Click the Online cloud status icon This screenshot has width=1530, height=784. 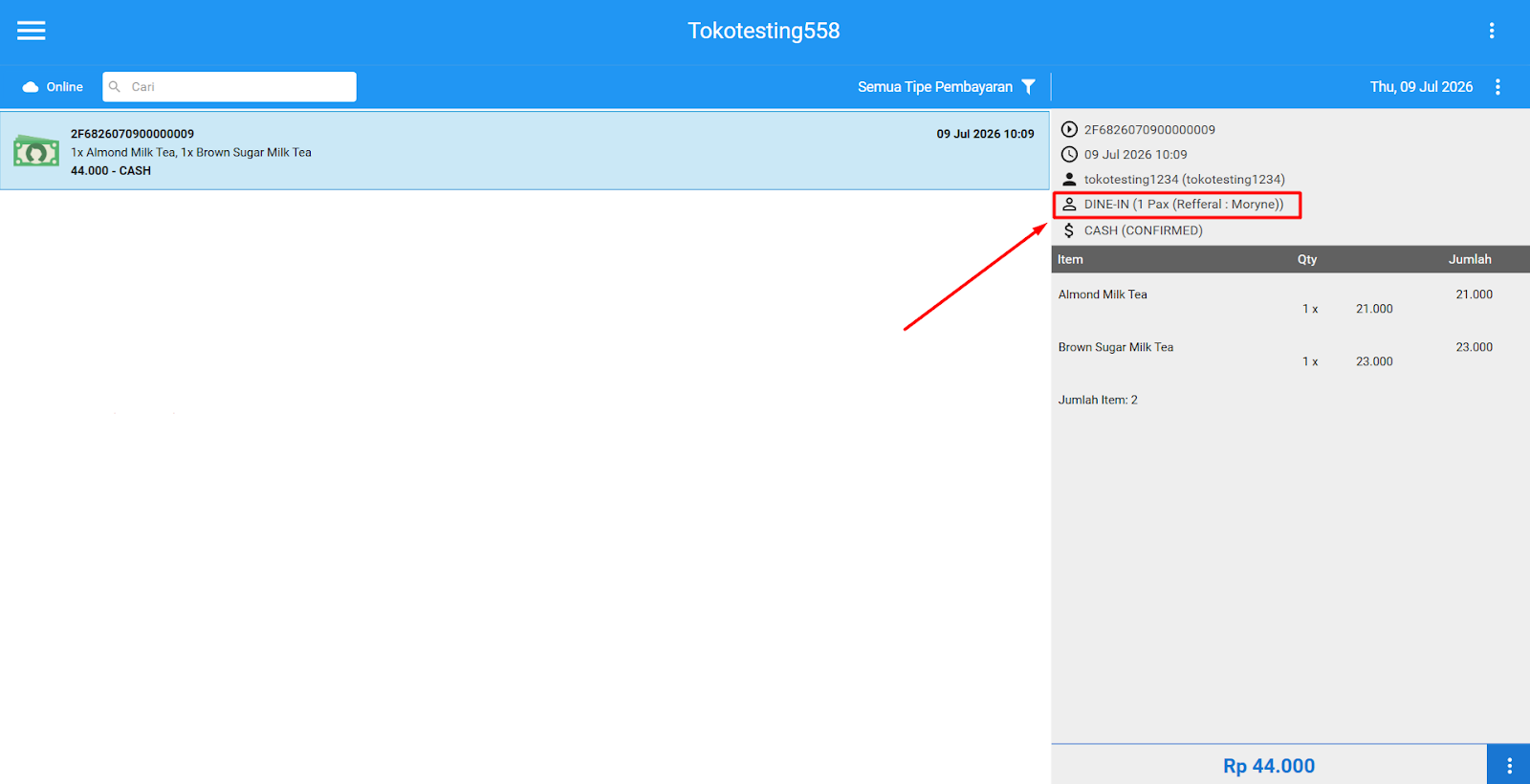coord(31,87)
